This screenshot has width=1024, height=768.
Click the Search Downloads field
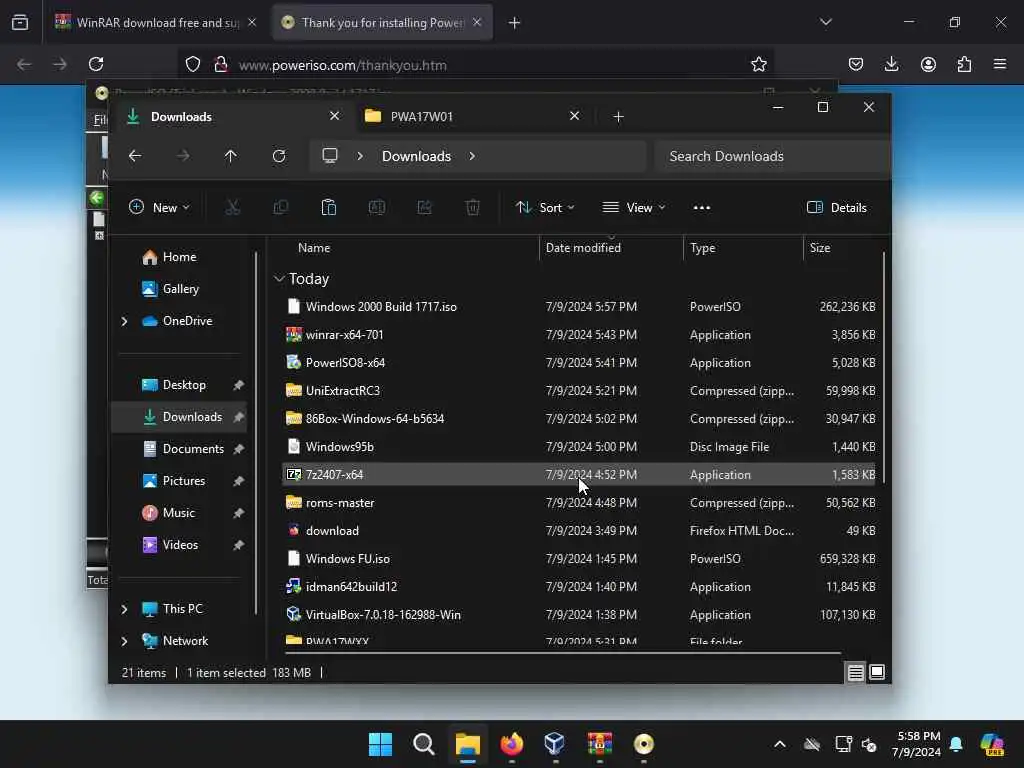coord(773,156)
